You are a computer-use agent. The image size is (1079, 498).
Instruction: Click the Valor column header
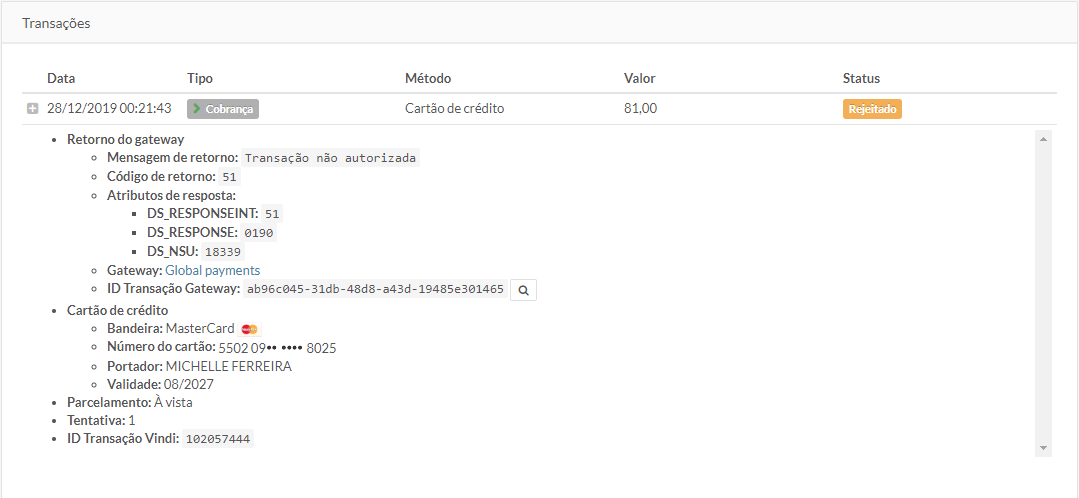(x=640, y=78)
